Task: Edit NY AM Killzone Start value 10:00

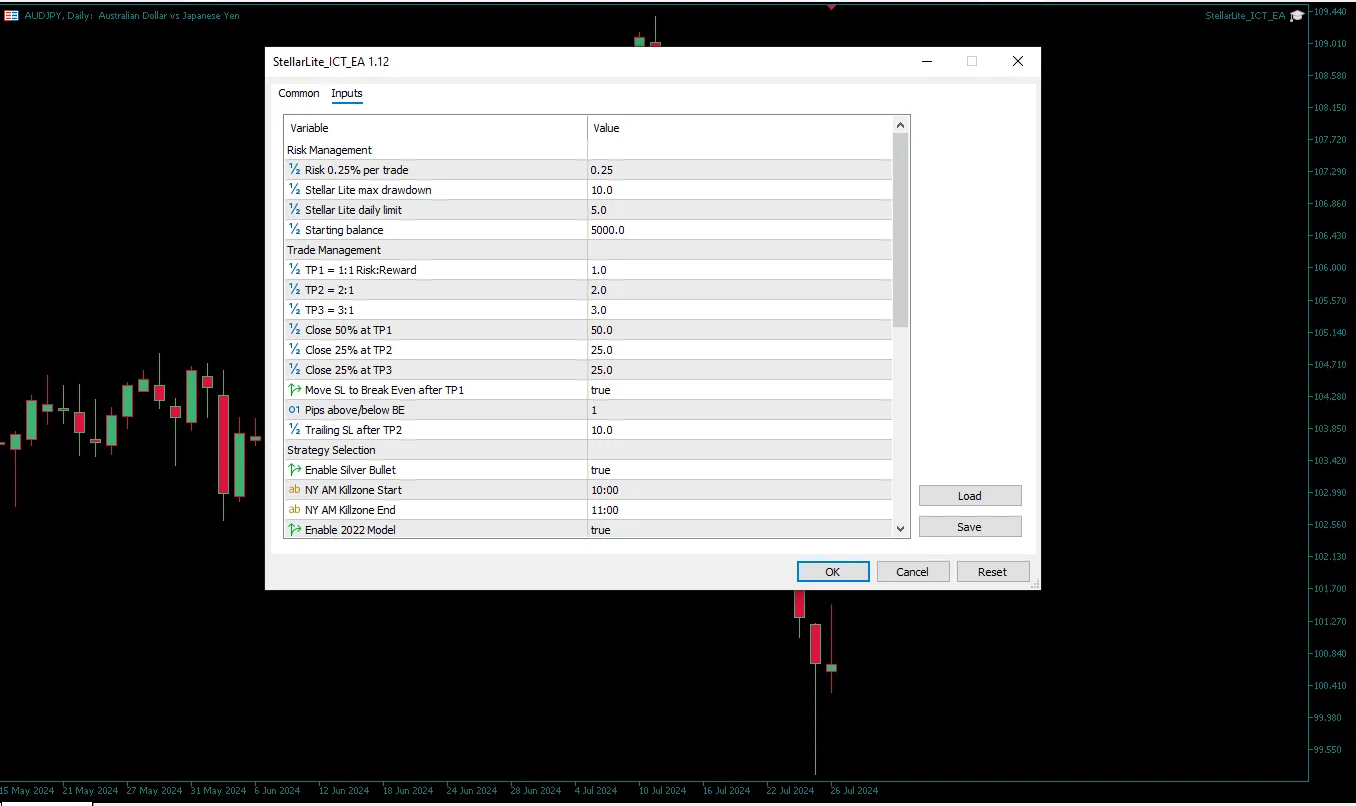Action: click(x=740, y=490)
